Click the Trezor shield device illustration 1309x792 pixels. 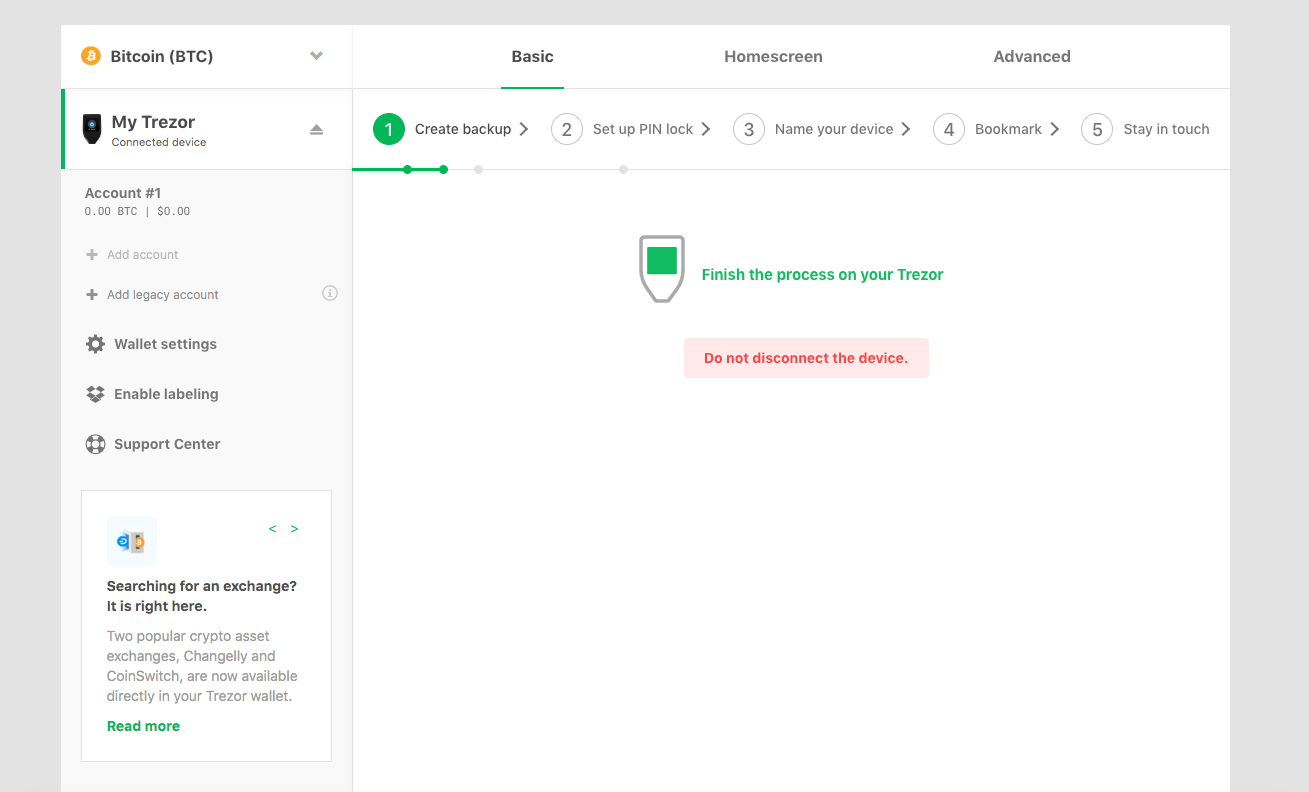pos(662,269)
